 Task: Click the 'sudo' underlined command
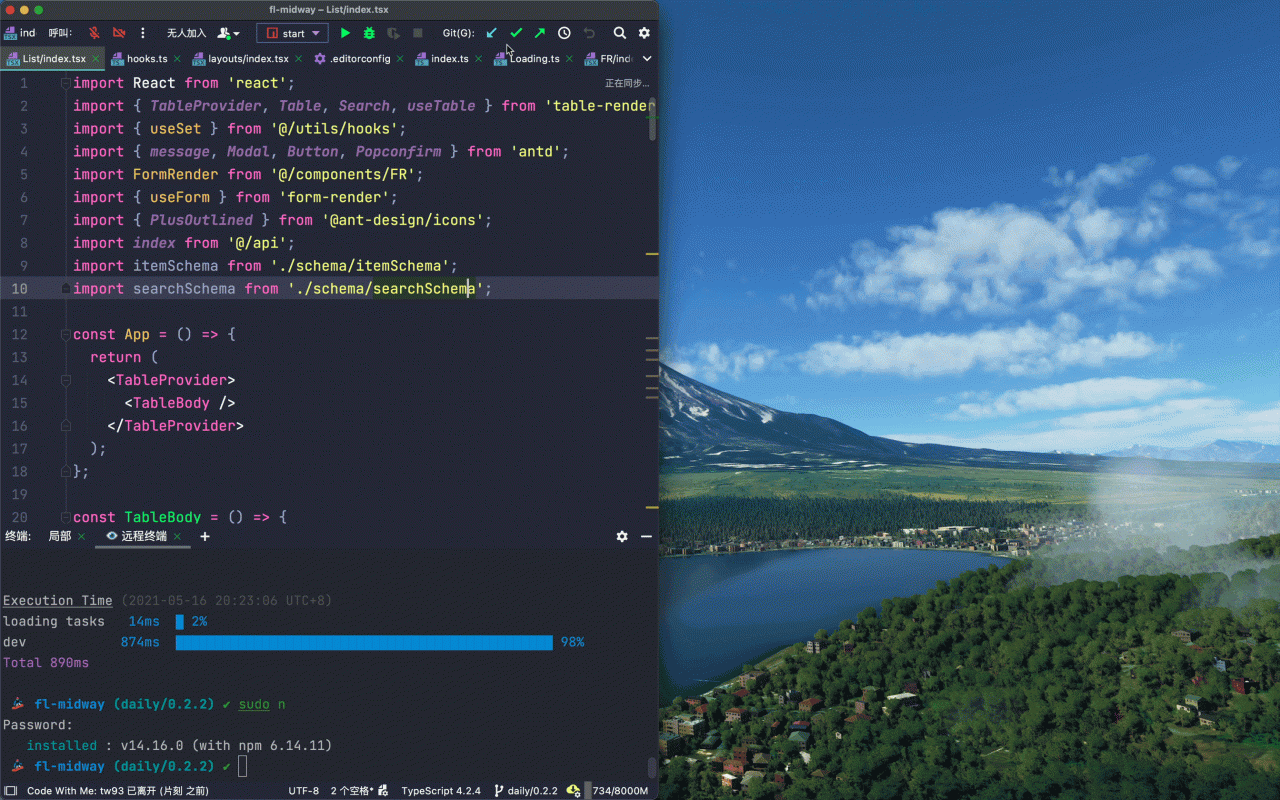pyautogui.click(x=254, y=704)
